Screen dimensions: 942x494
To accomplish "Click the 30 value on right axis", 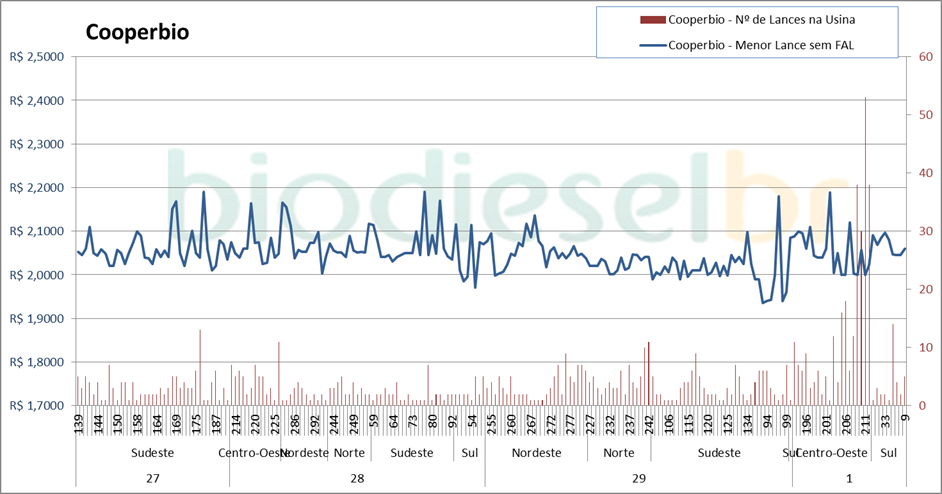I will [x=924, y=231].
